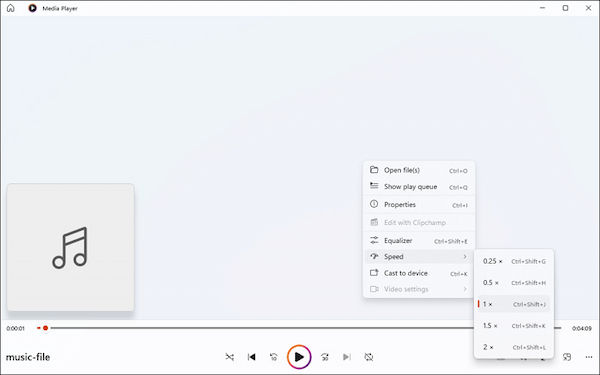This screenshot has width=600, height=375.
Task: Click the elapsed time 0:00:01
Action: tap(15, 328)
